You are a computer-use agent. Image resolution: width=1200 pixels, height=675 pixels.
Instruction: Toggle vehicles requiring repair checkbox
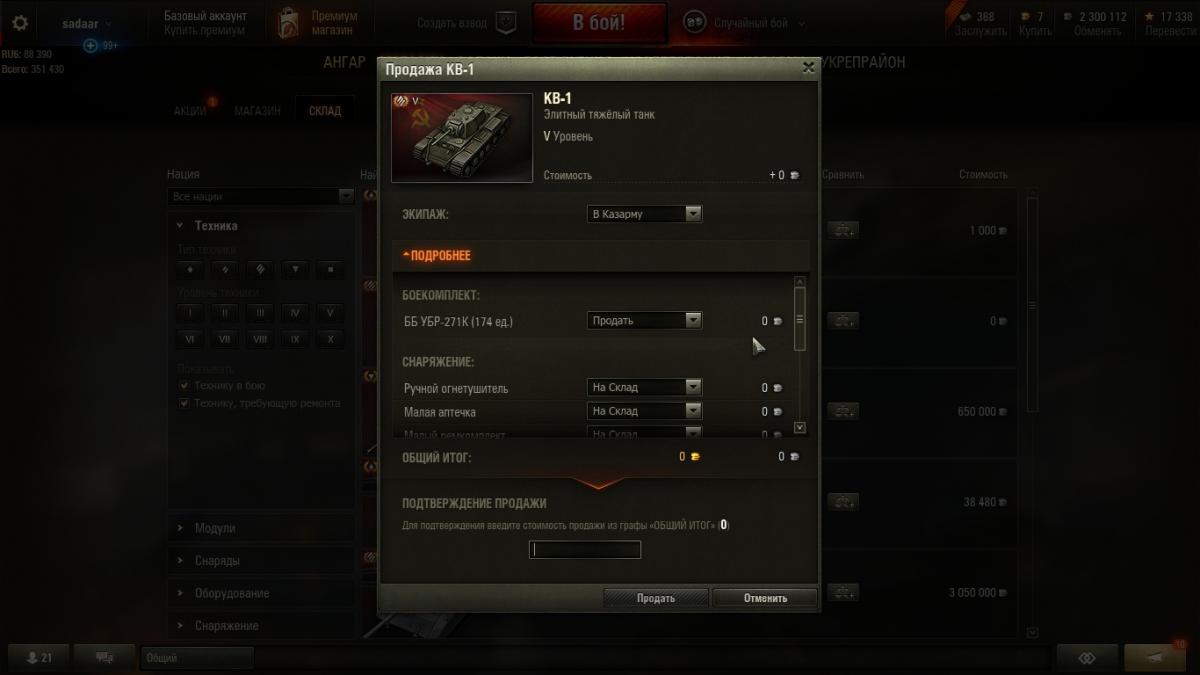tap(184, 403)
